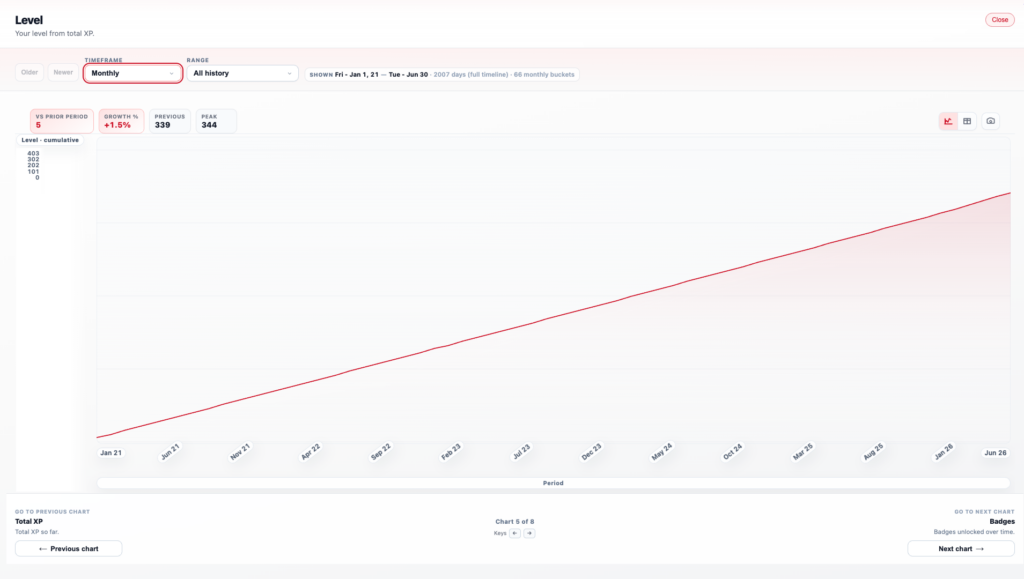Go to Next chart
The image size is (1024, 579).
pyautogui.click(x=961, y=548)
